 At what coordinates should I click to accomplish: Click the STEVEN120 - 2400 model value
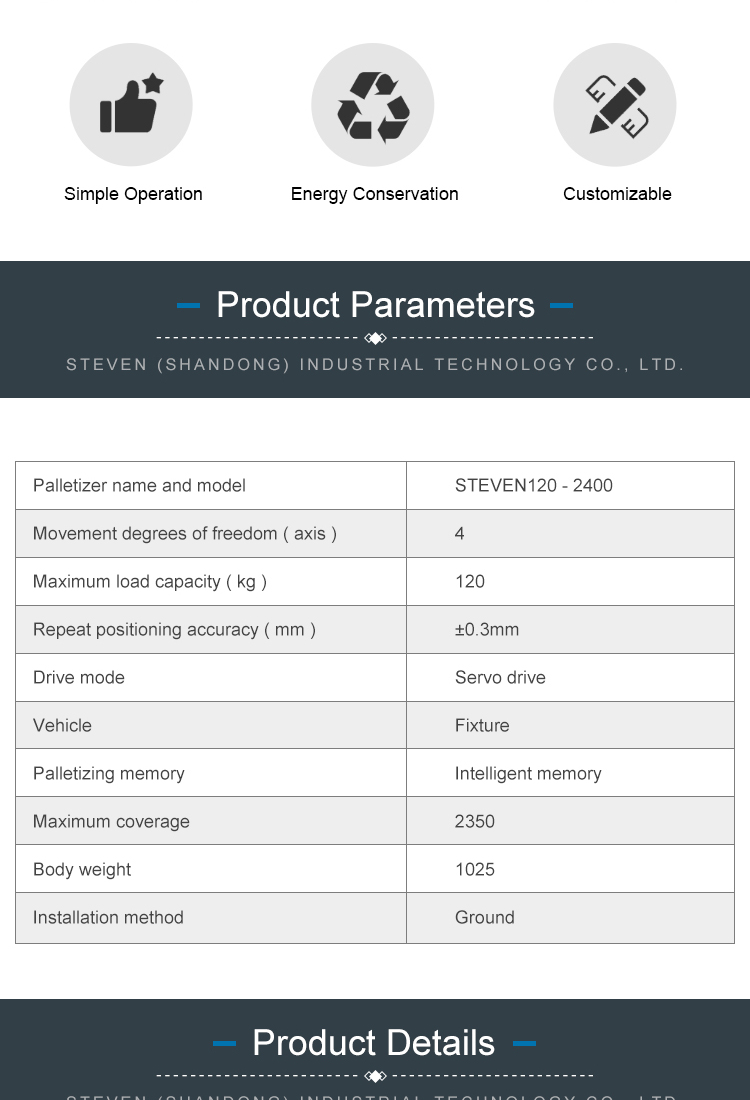click(533, 486)
